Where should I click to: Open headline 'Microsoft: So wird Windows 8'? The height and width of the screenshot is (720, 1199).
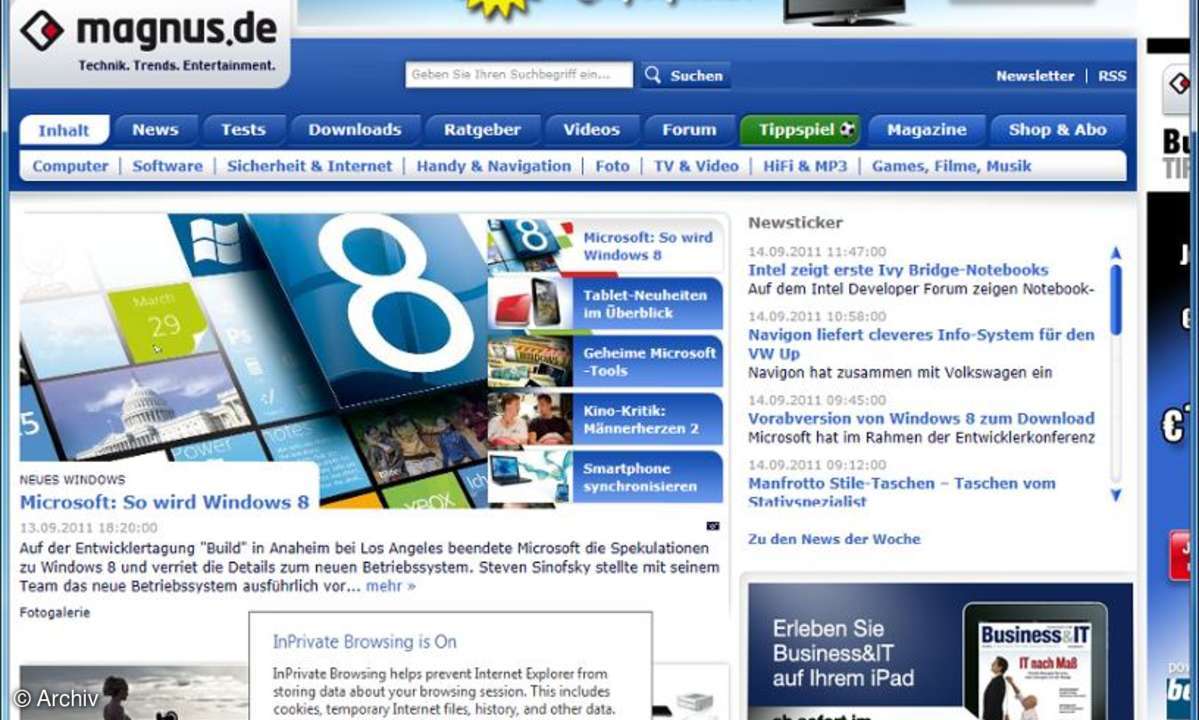(164, 502)
